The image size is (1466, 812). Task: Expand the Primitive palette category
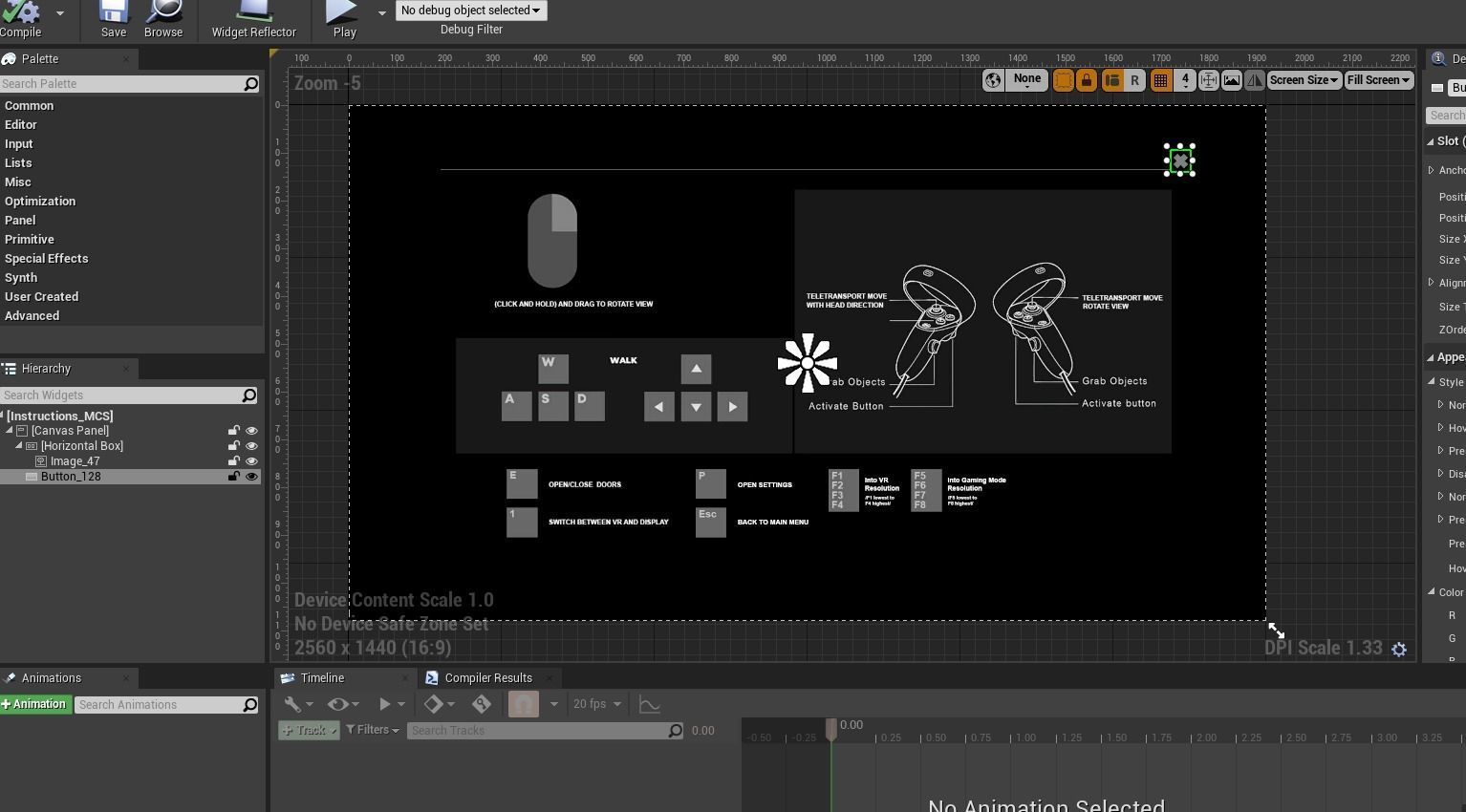point(29,240)
